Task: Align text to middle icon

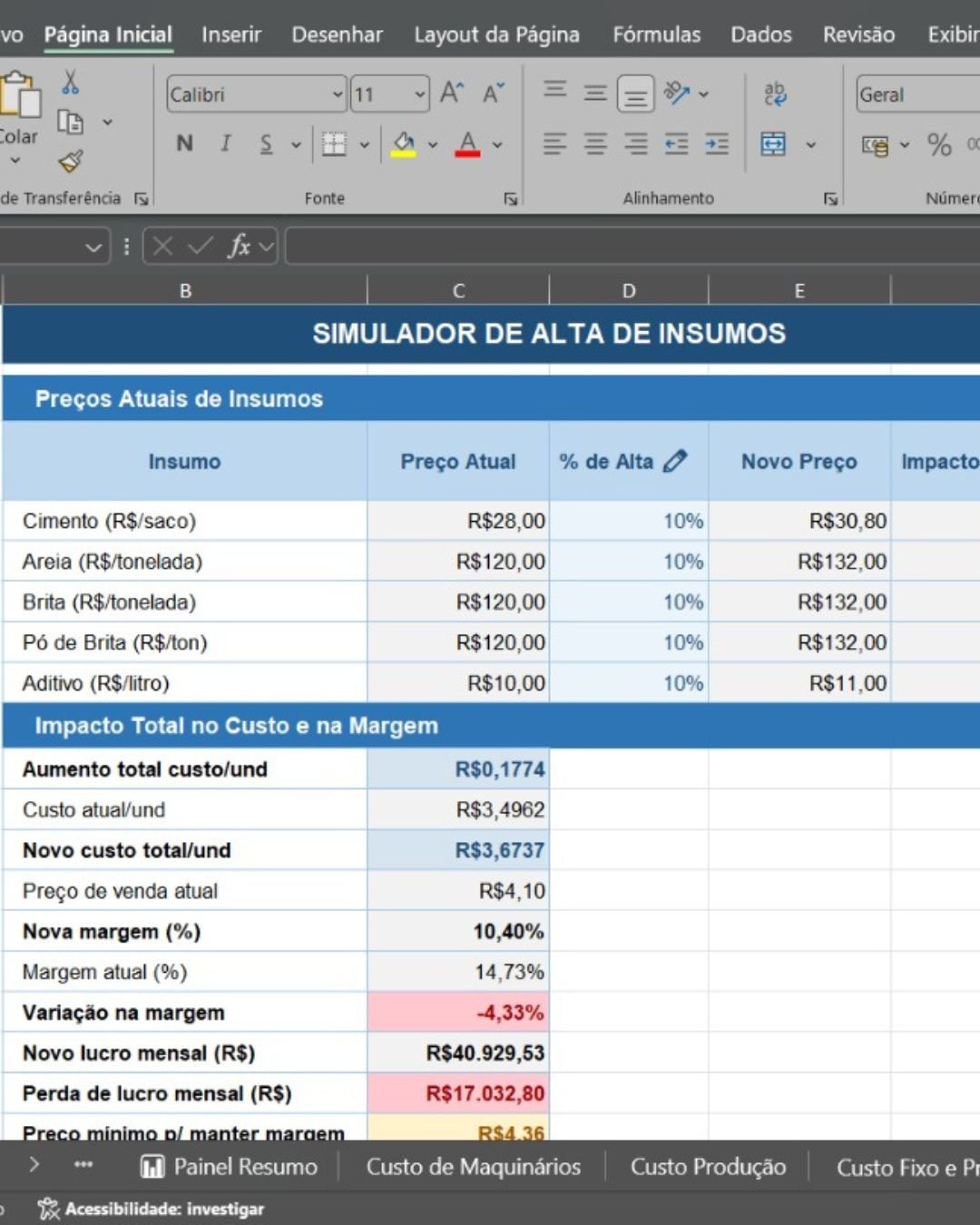Action: tap(595, 93)
